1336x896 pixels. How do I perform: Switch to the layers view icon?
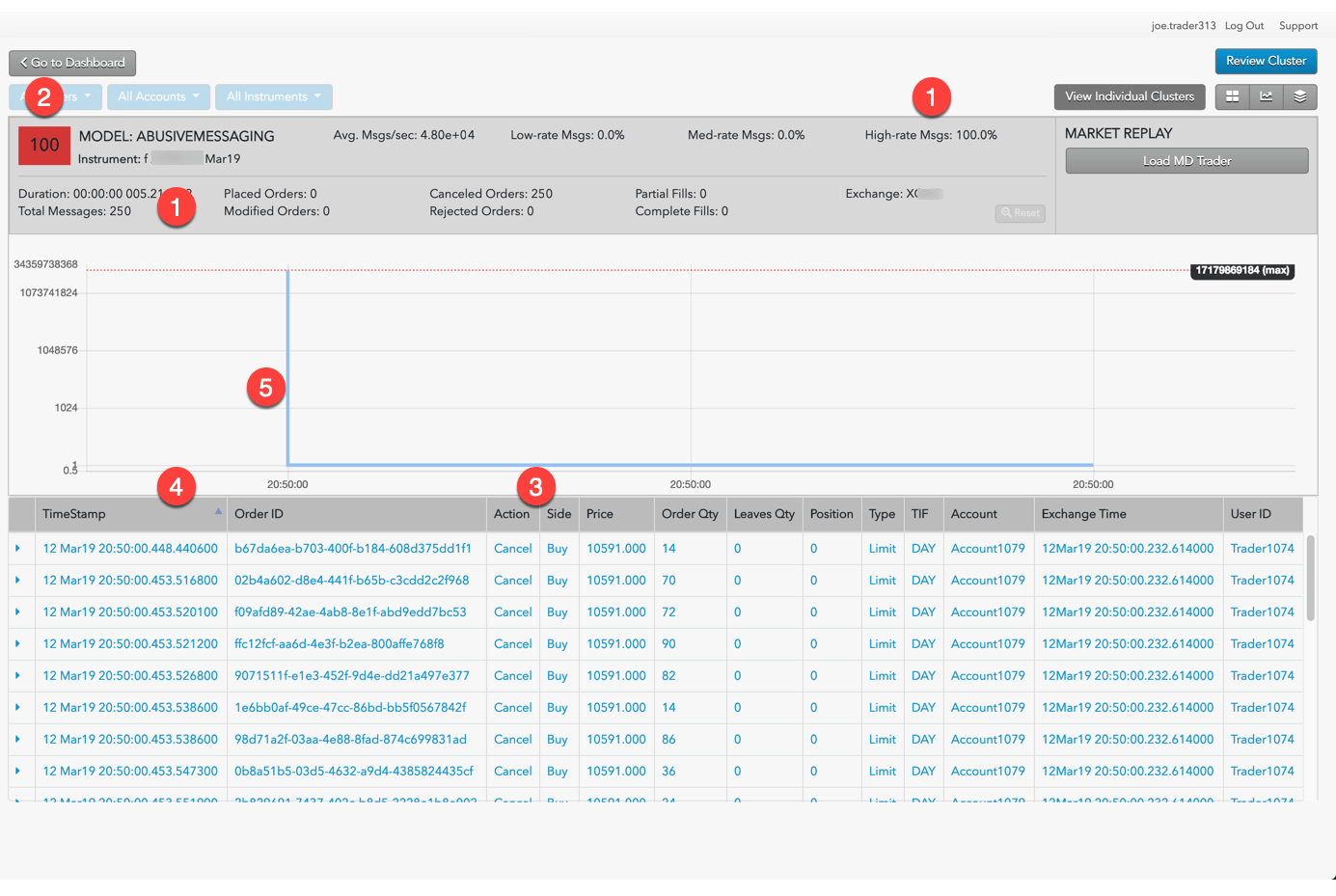[x=1299, y=96]
